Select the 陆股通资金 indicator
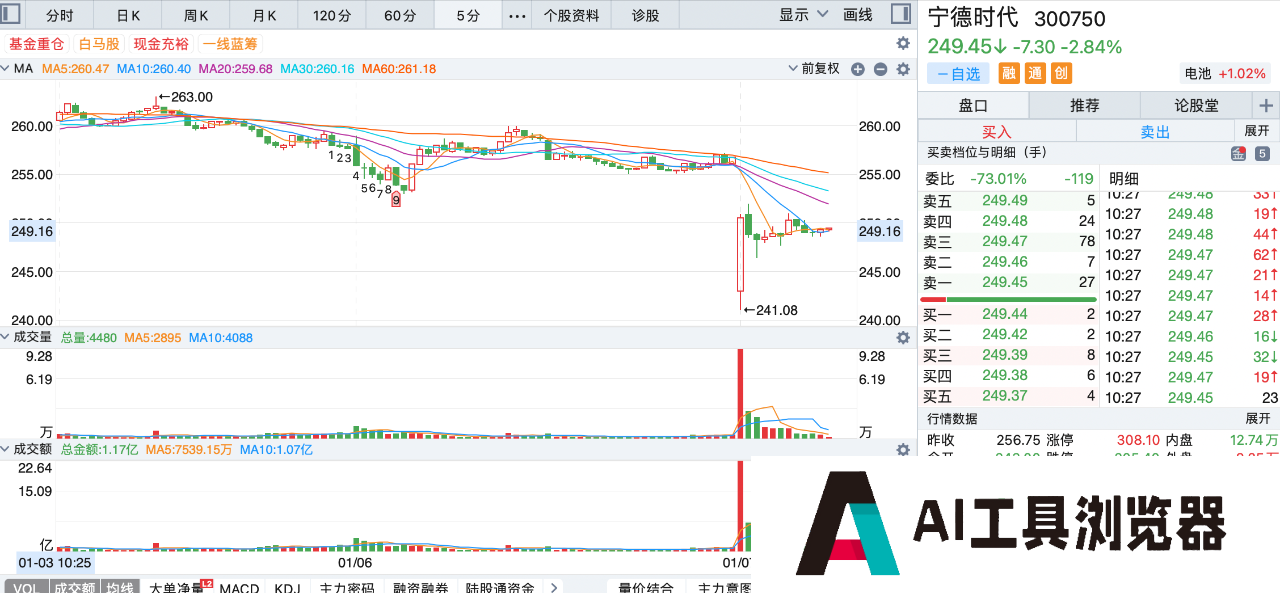Viewport: 1280px width, 593px height. tap(499, 587)
